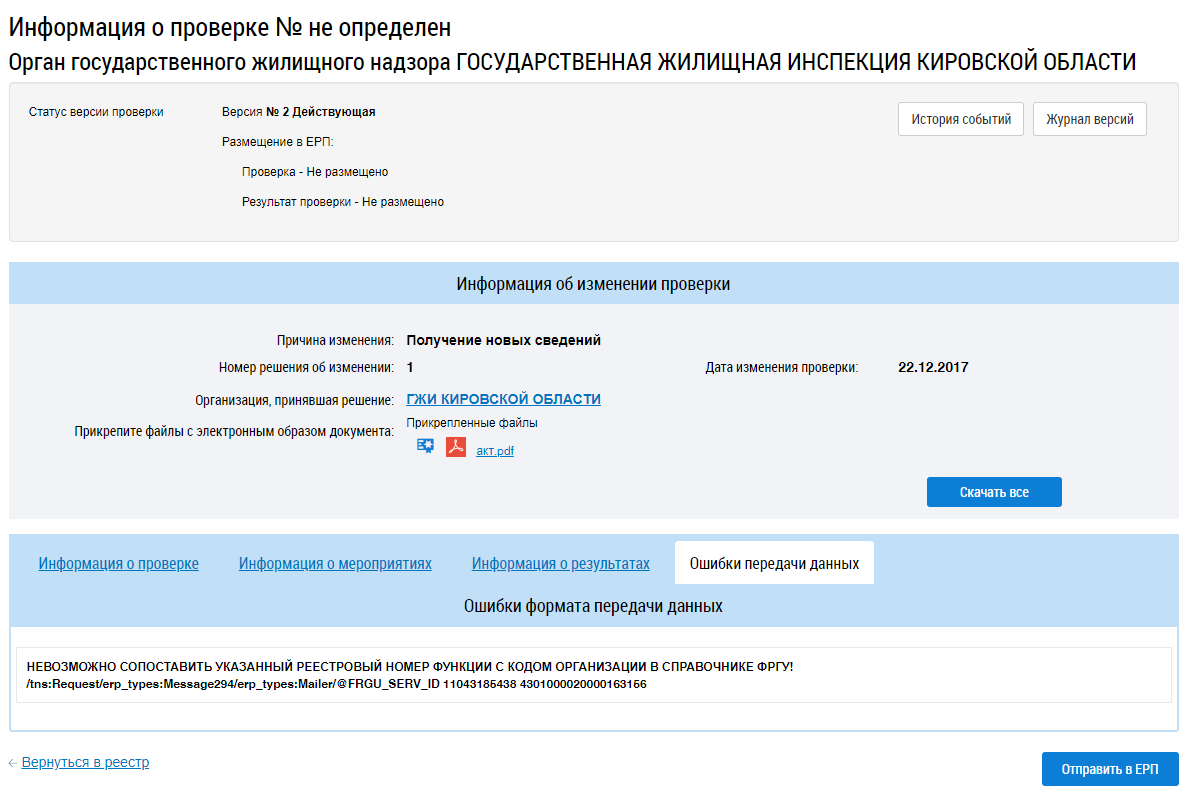Image resolution: width=1188 pixels, height=804 pixels.
Task: Click the Организация, принявшая решение label
Action: coord(294,400)
